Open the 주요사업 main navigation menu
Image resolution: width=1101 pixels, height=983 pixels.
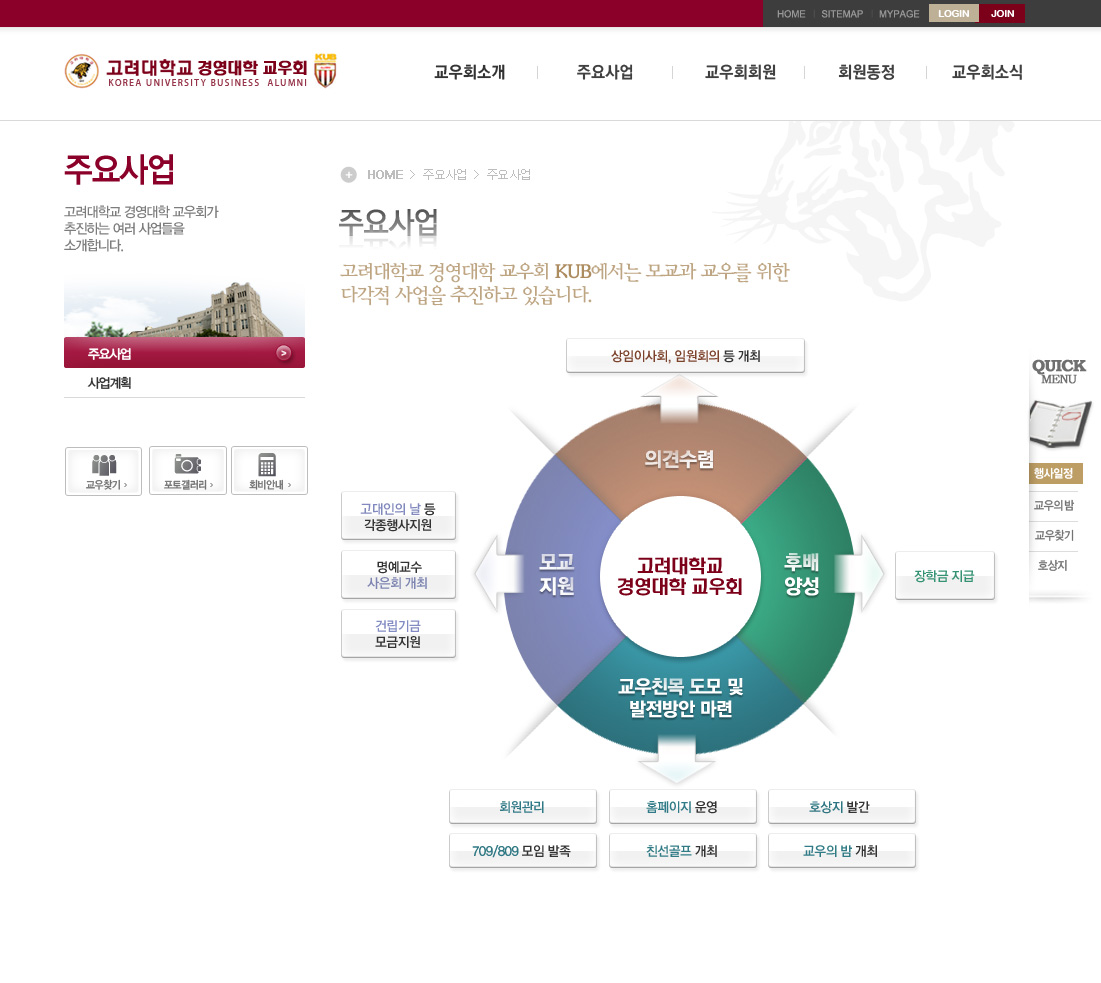click(x=605, y=72)
